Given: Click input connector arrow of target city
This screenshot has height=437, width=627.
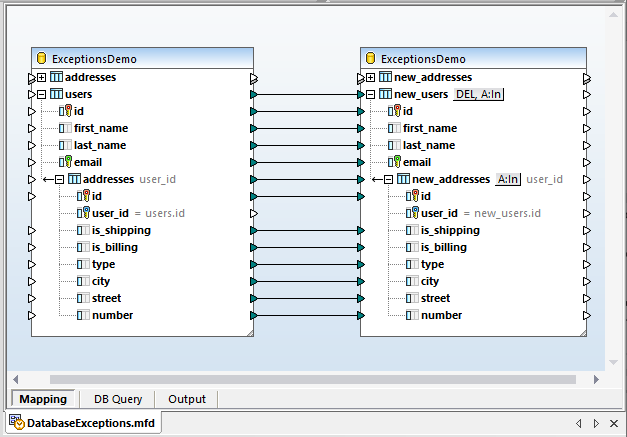Looking at the screenshot, I should [363, 281].
